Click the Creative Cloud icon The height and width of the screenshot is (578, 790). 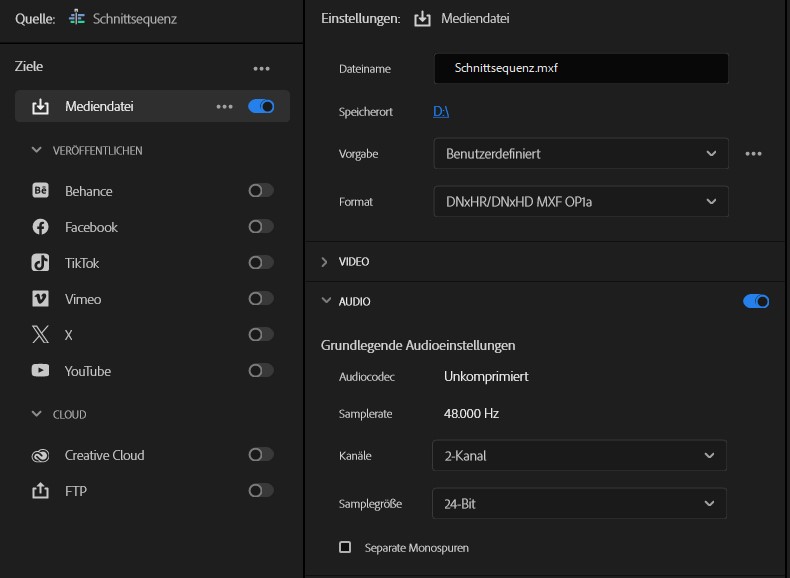(41, 455)
